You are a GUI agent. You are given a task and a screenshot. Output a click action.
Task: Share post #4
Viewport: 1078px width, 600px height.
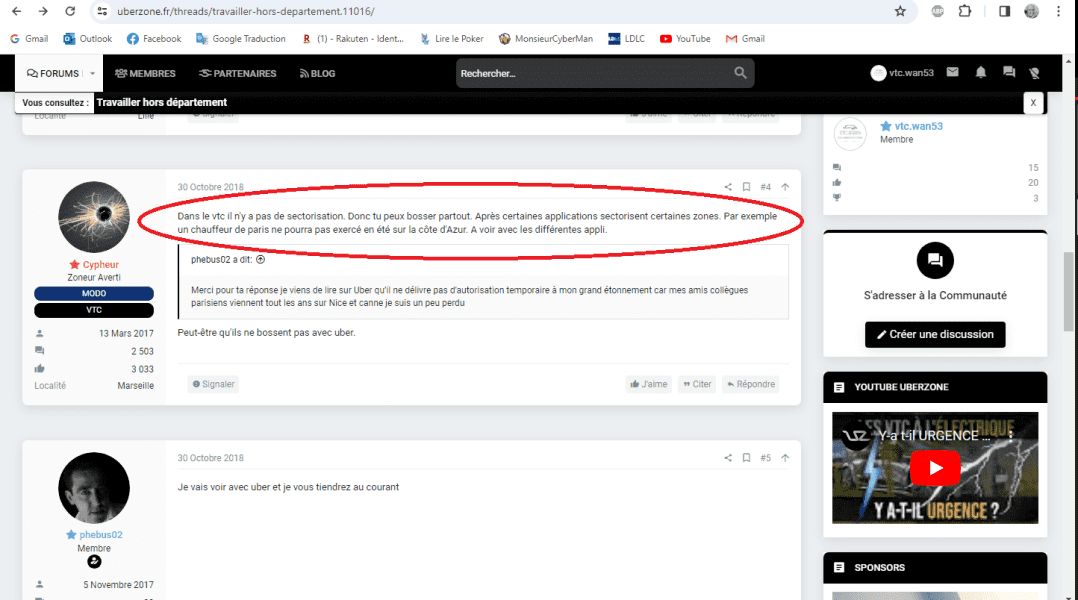[x=728, y=187]
